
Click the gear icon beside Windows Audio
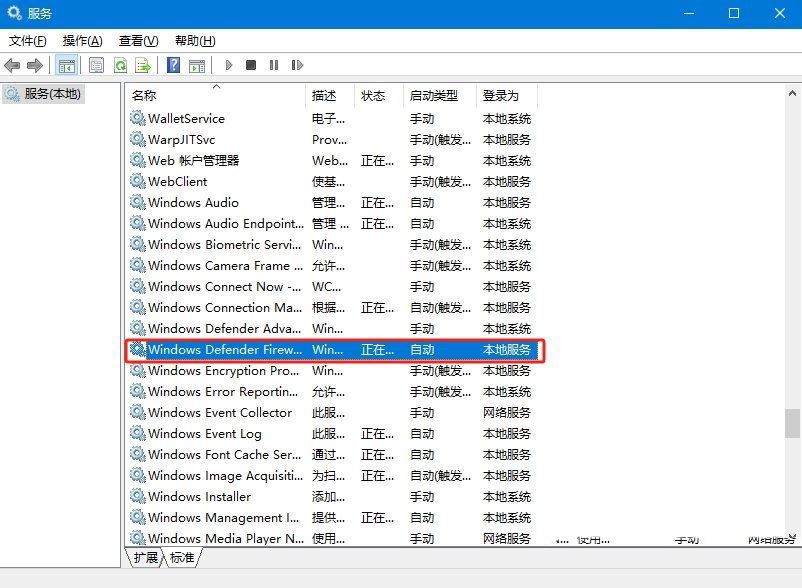(138, 202)
